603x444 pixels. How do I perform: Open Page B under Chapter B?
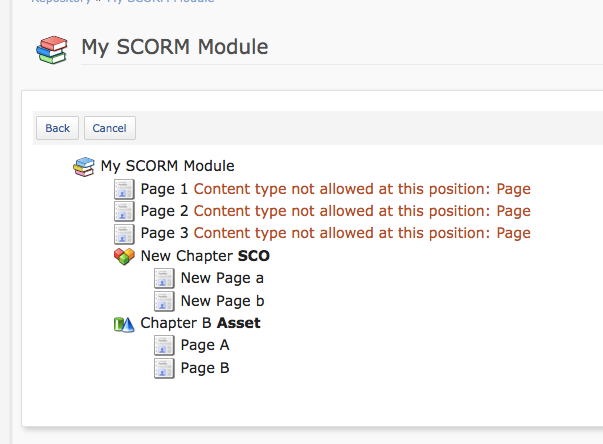(205, 367)
